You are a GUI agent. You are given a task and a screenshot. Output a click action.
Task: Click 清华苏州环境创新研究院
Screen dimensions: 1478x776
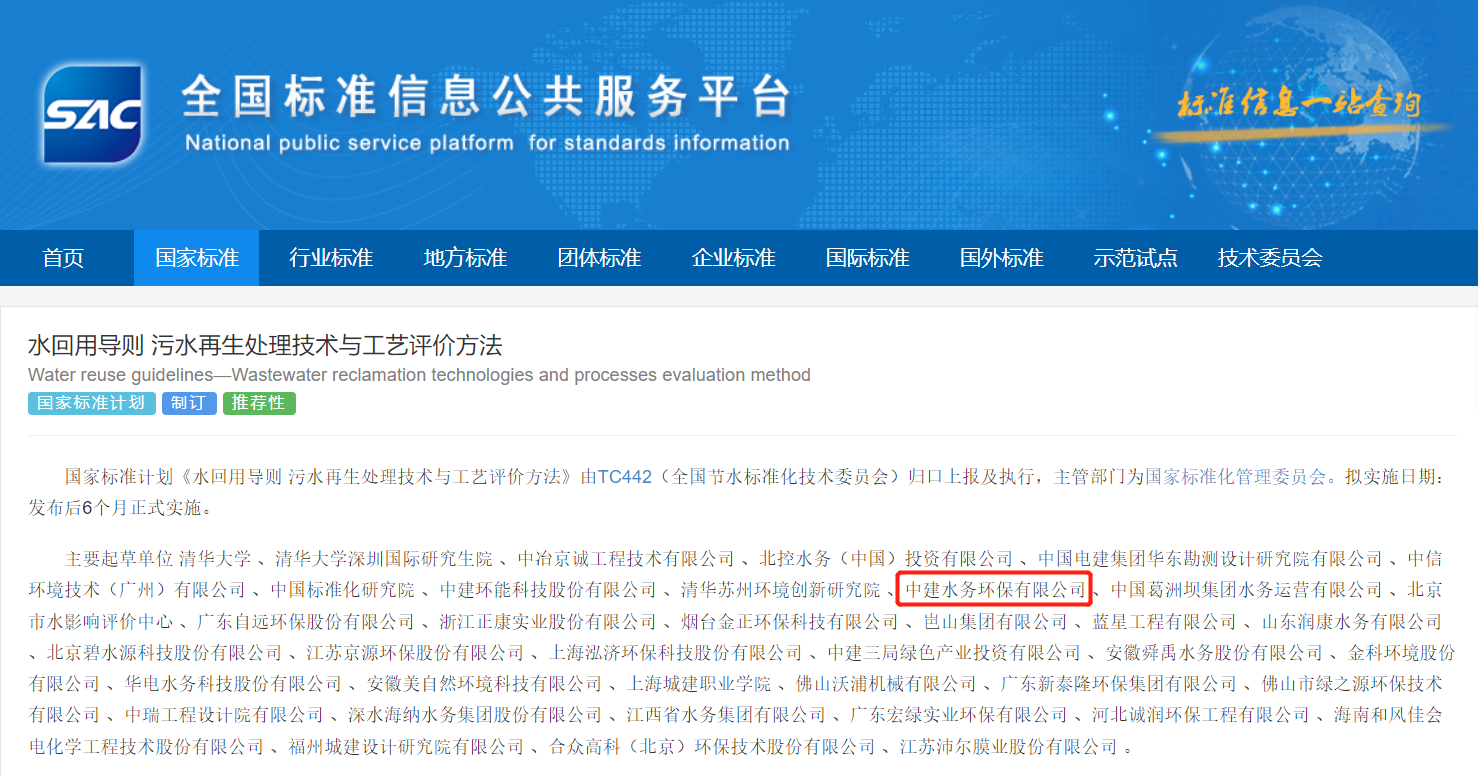click(x=781, y=590)
